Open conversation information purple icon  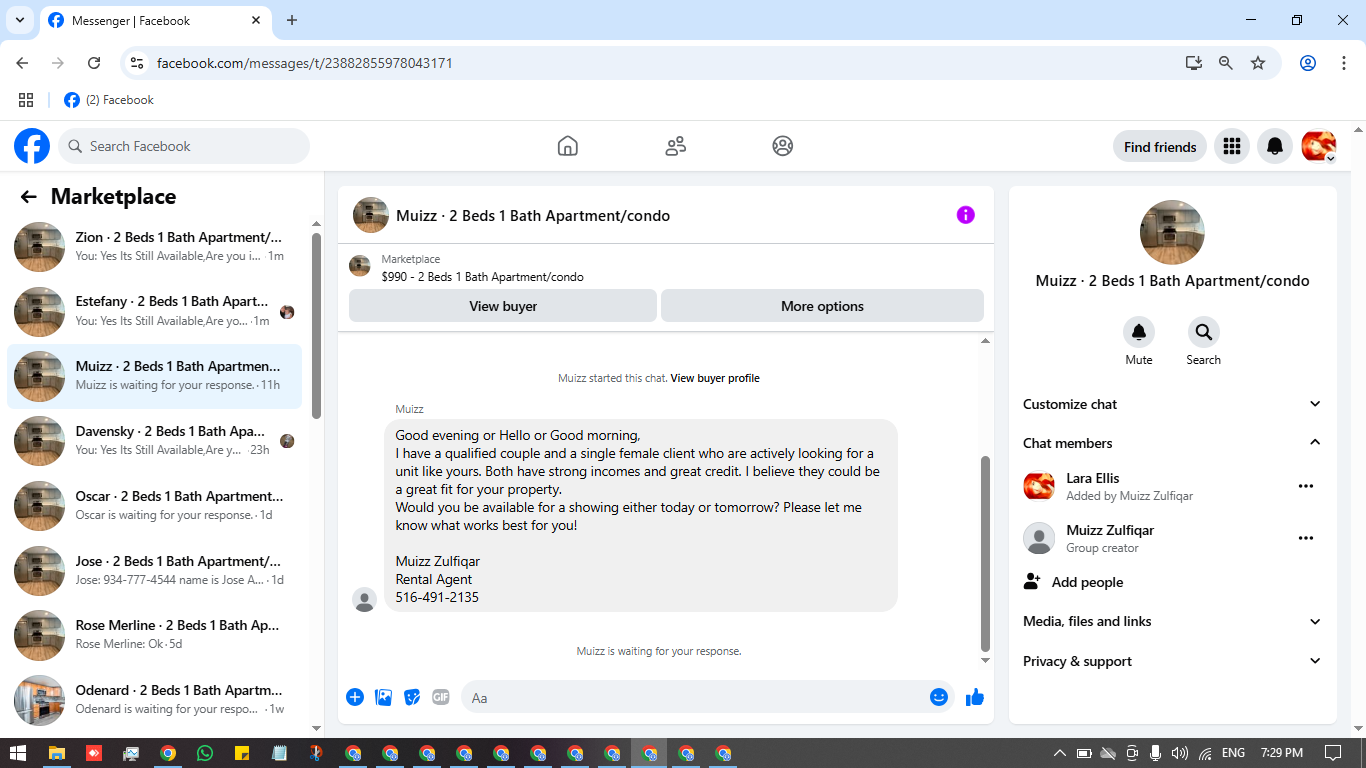pos(965,215)
